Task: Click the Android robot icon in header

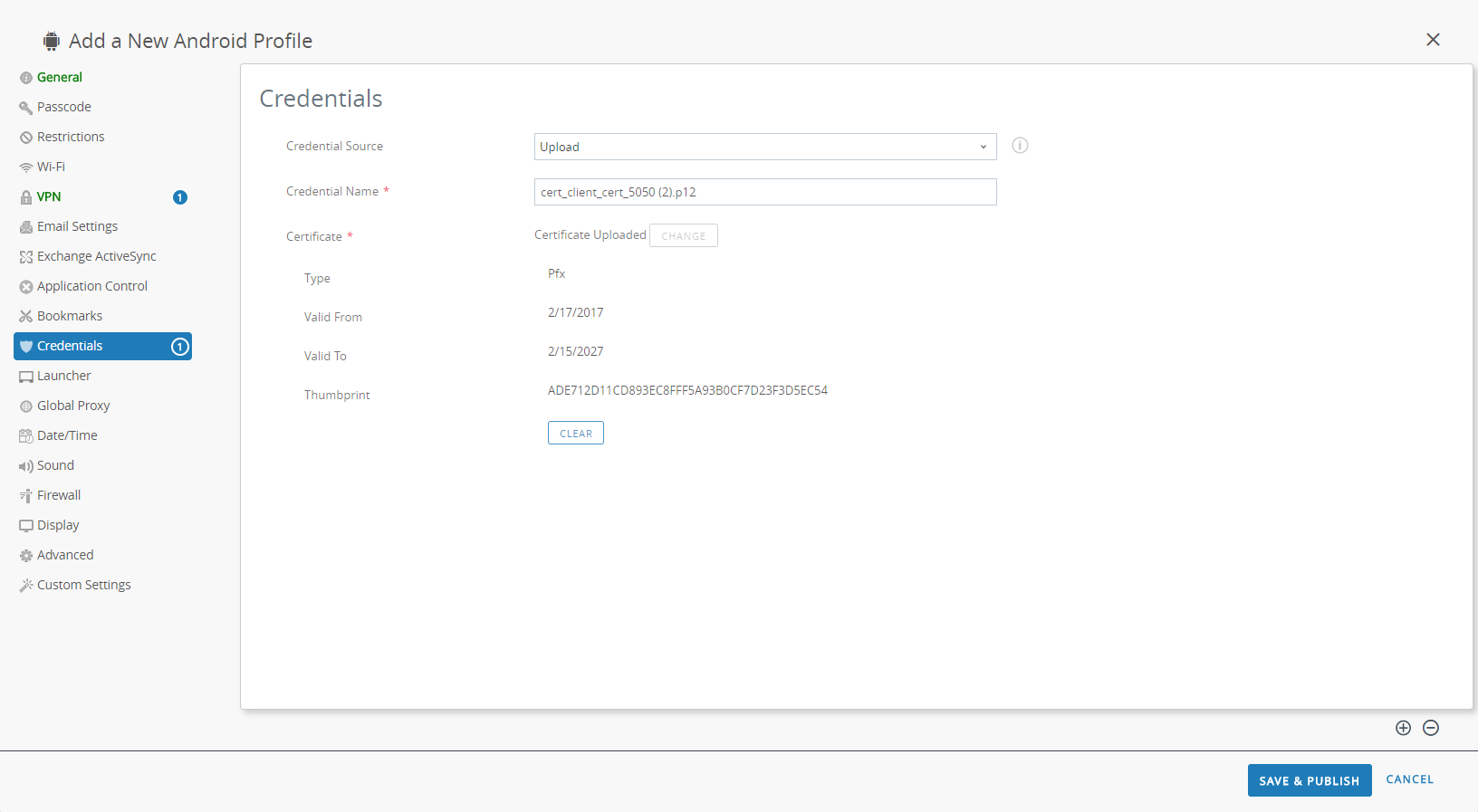Action: 52,41
